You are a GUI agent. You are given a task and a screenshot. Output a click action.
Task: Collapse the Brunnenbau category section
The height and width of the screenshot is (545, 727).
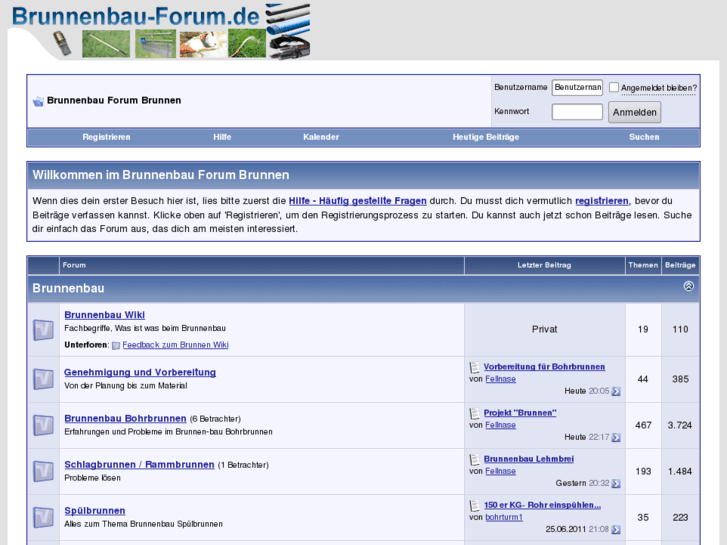(689, 286)
